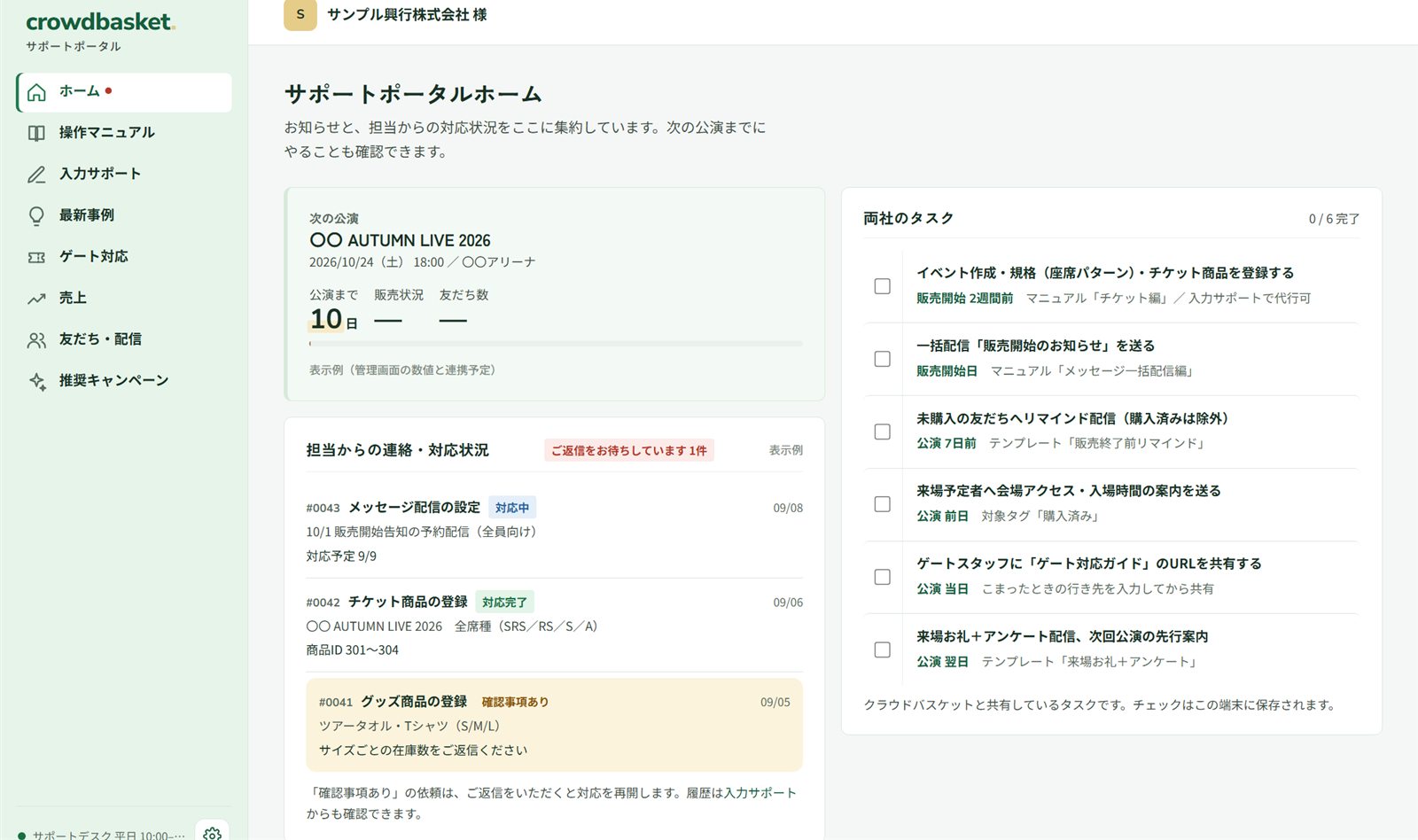Image resolution: width=1418 pixels, height=840 pixels.
Task: Click the home icon in the sidebar
Action: pos(36,92)
